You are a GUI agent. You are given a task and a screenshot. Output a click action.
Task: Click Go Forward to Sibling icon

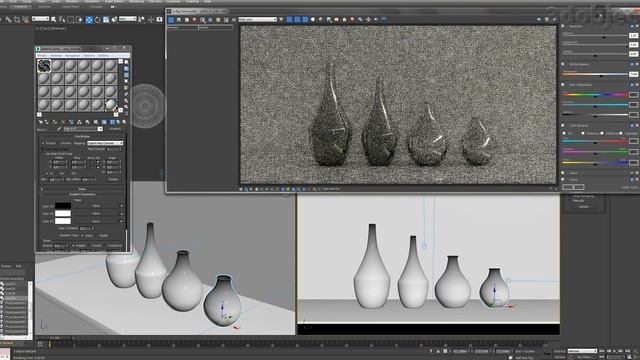[x=124, y=122]
